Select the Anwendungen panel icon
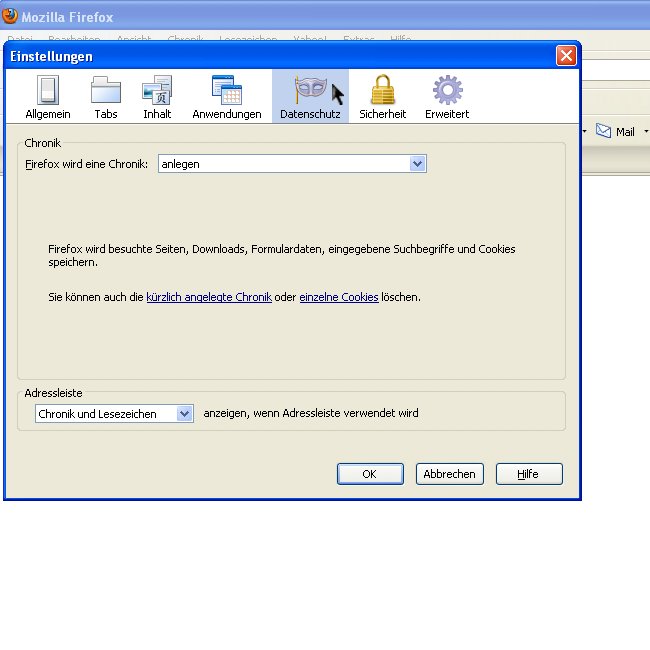The width and height of the screenshot is (650, 650). coord(227,97)
